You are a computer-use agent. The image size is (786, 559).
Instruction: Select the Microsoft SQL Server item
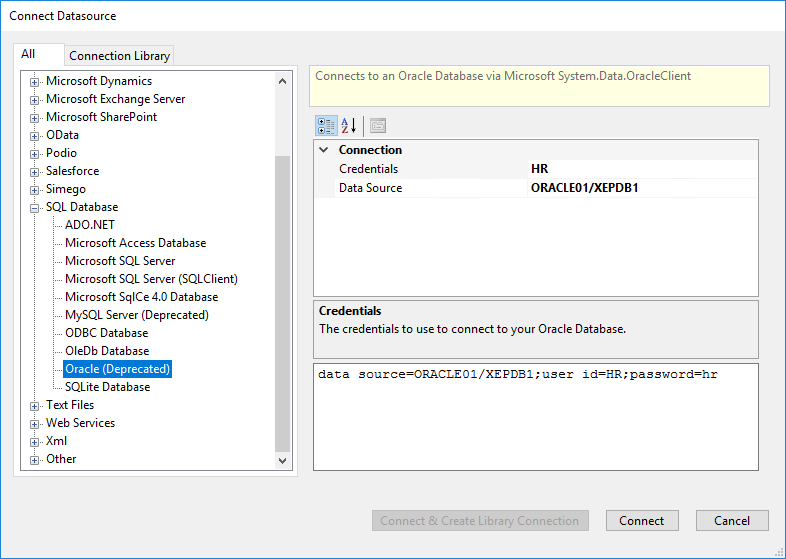[120, 261]
